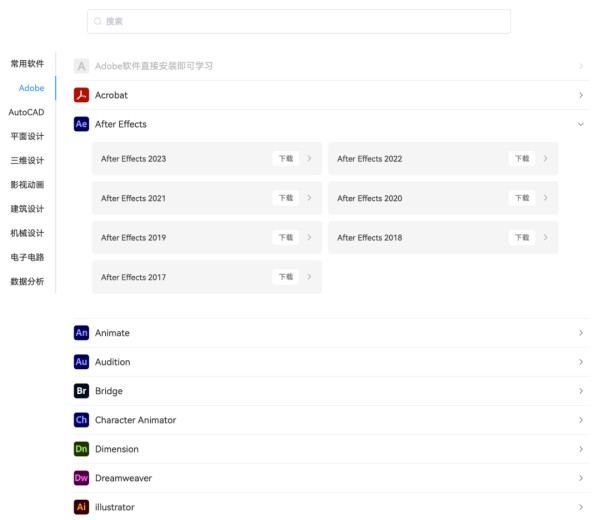600x520 pixels.
Task: Click the After Effects 2021 card title
Action: 134,198
